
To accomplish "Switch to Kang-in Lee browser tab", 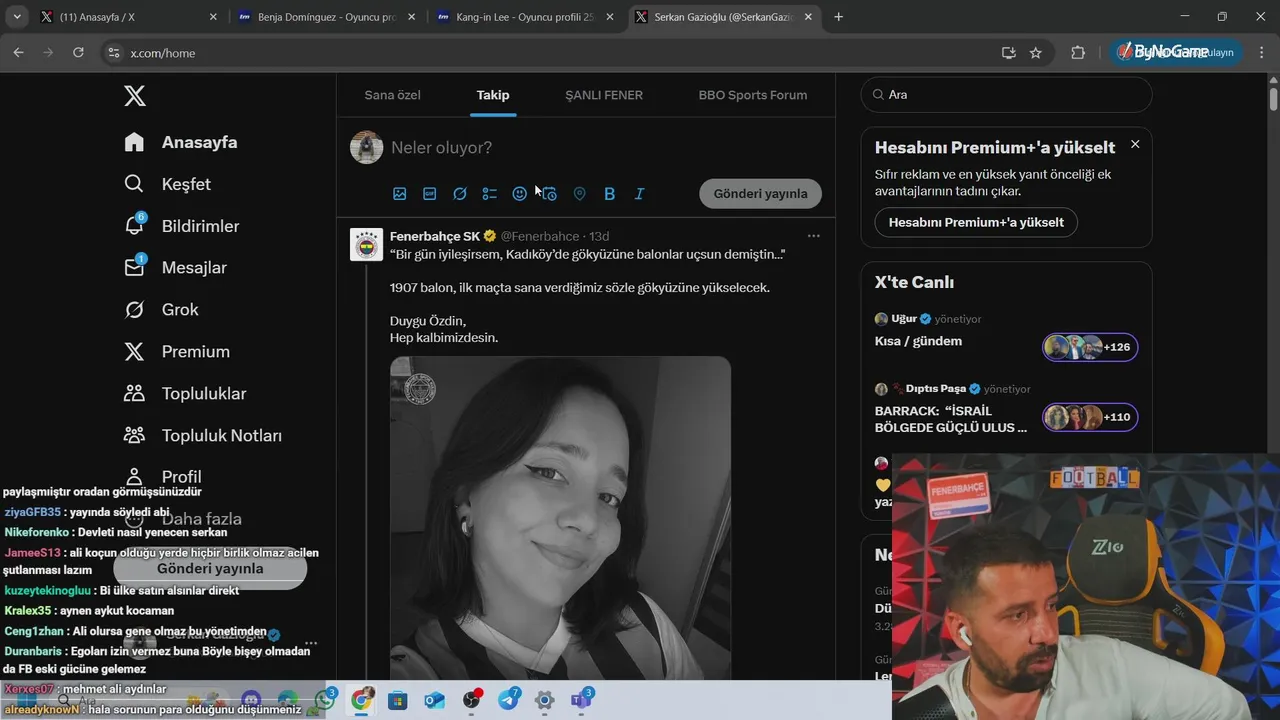I will click(x=526, y=17).
